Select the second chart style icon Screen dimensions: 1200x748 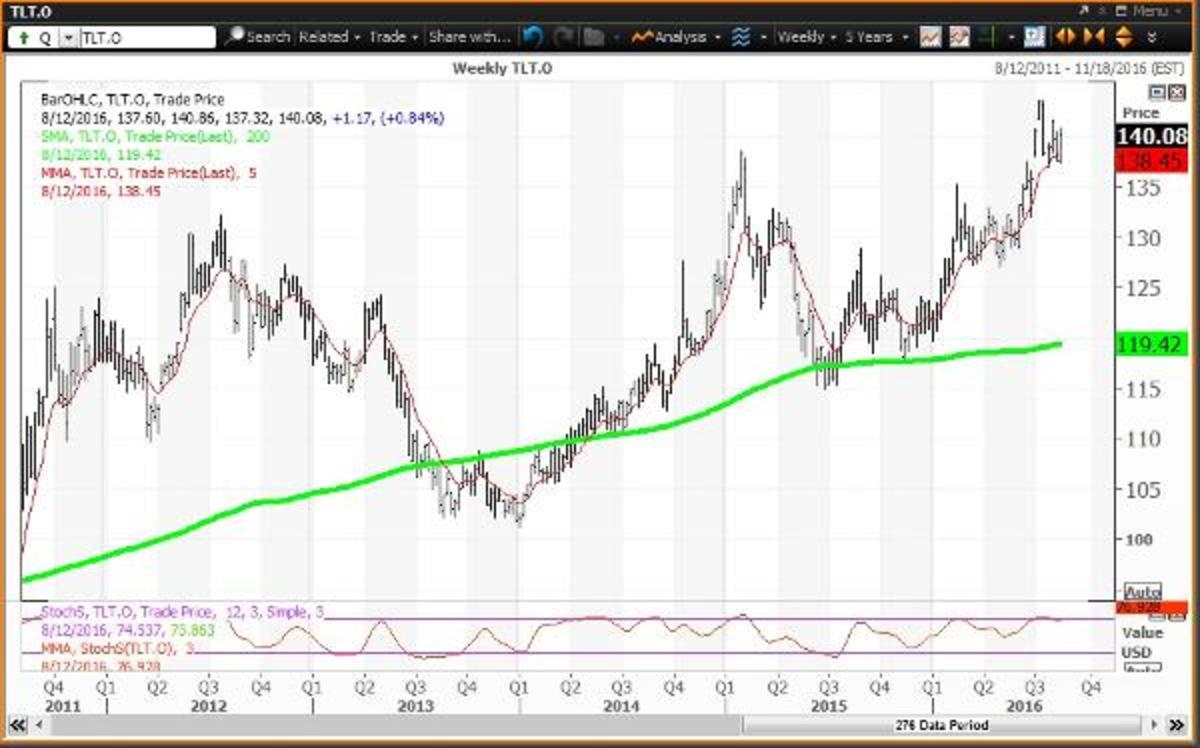tap(960, 37)
